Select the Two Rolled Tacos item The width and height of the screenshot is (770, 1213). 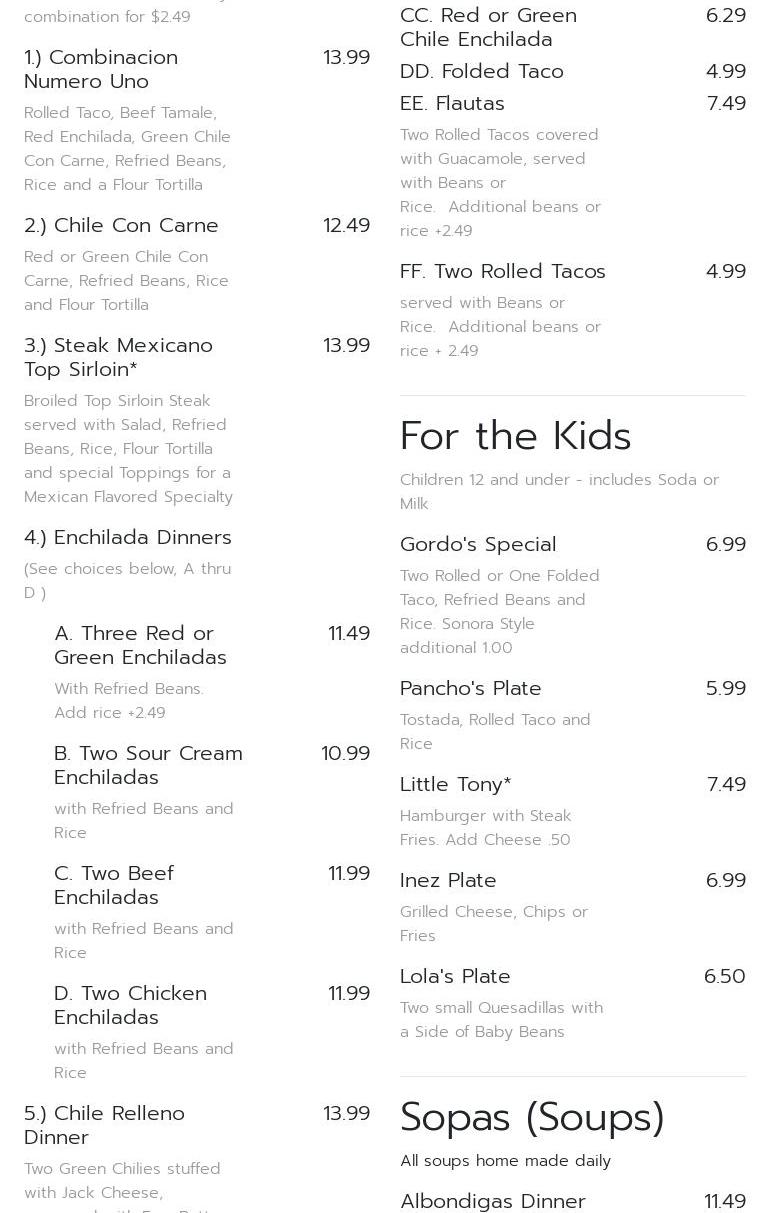pyautogui.click(x=502, y=271)
